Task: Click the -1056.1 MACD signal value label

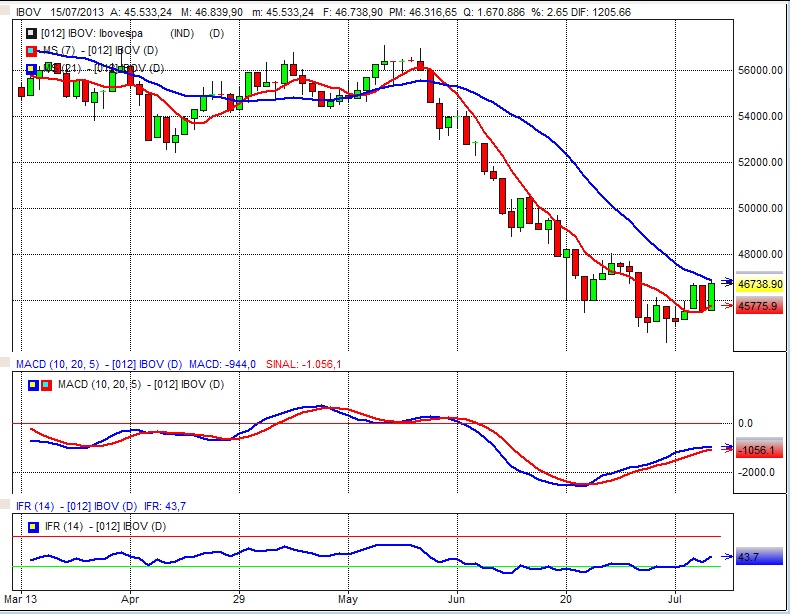Action: (x=759, y=451)
